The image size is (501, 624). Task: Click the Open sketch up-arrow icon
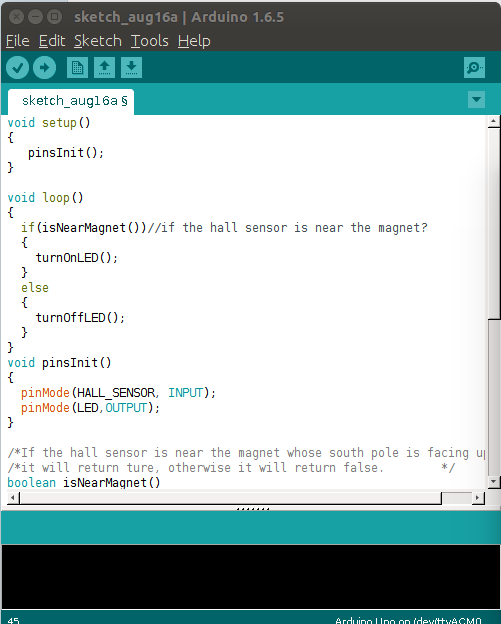[104, 68]
